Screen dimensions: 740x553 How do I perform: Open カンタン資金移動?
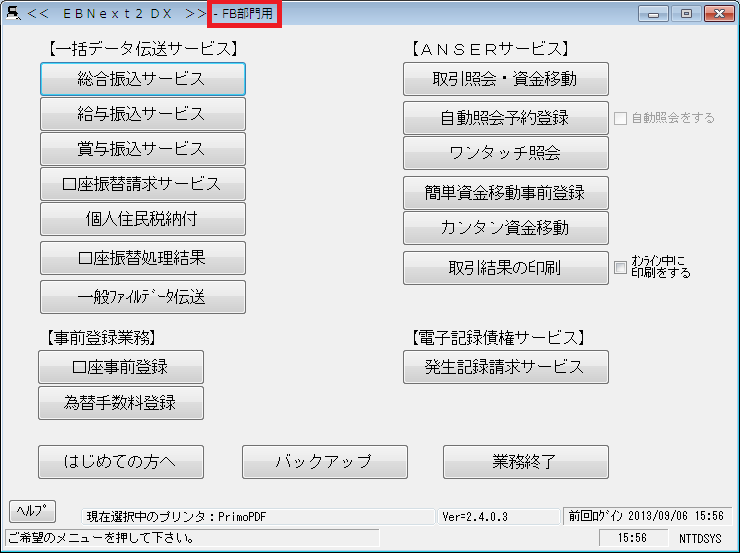506,228
